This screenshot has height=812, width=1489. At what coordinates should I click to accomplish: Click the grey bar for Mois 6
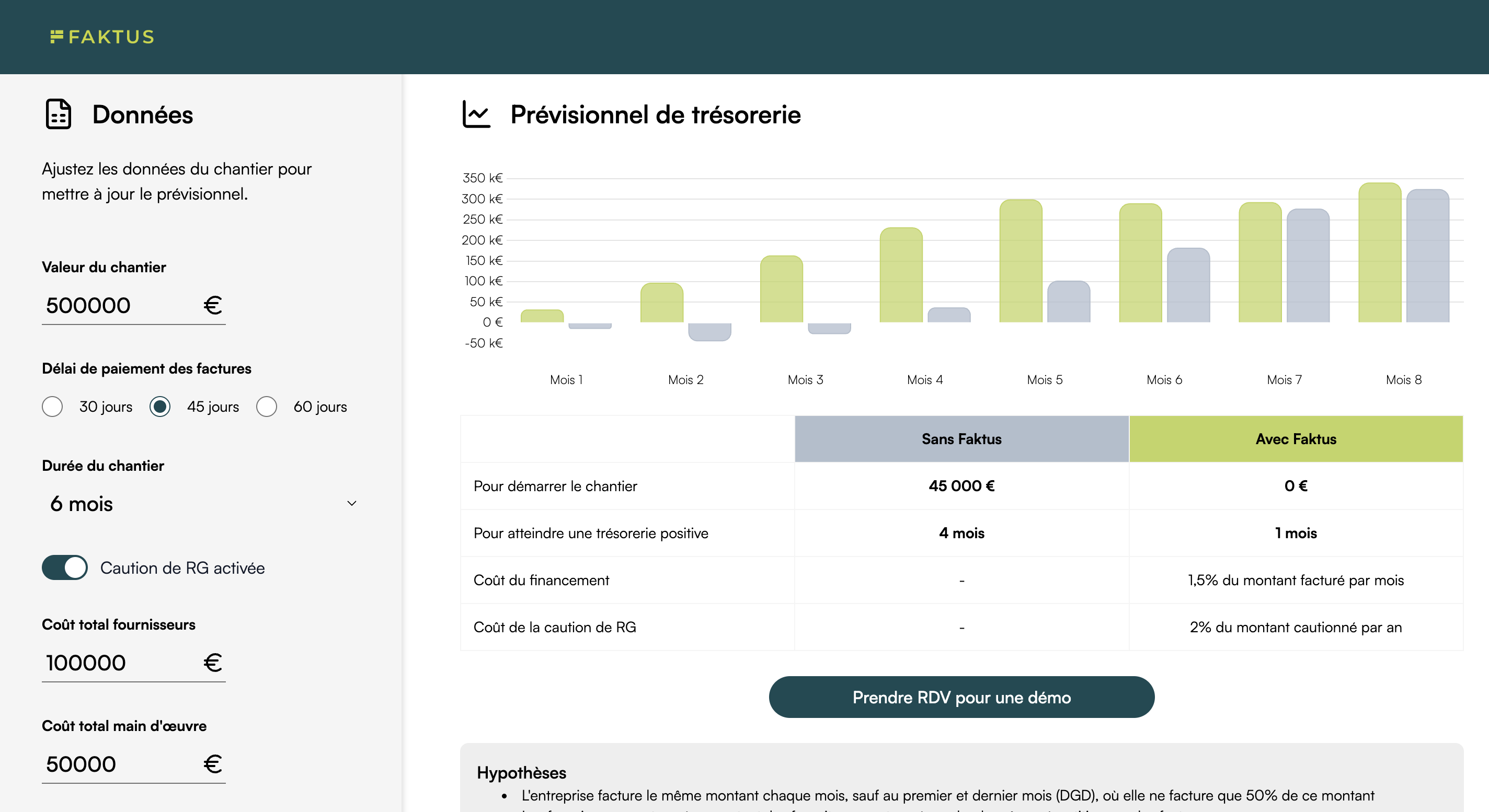point(1188,285)
